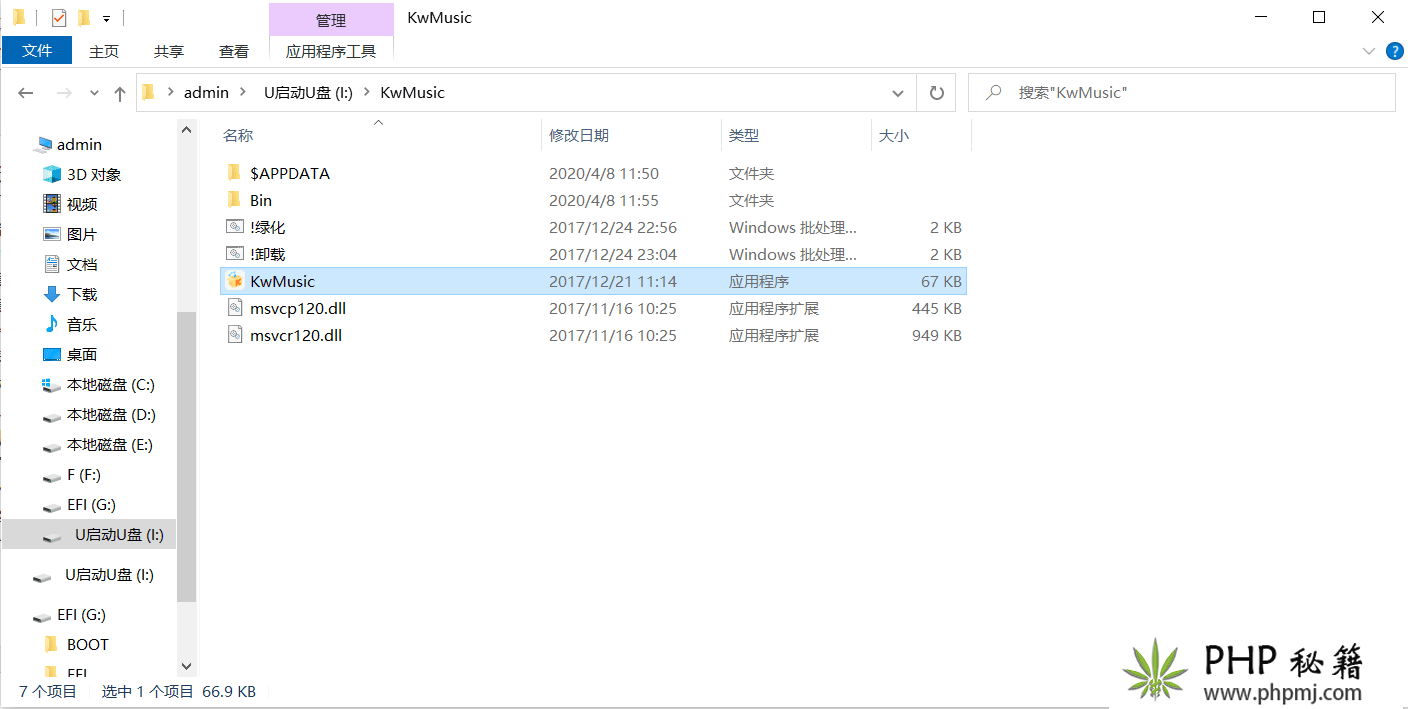
Task: Switch to the 主页 ribbon tab
Action: 104,51
